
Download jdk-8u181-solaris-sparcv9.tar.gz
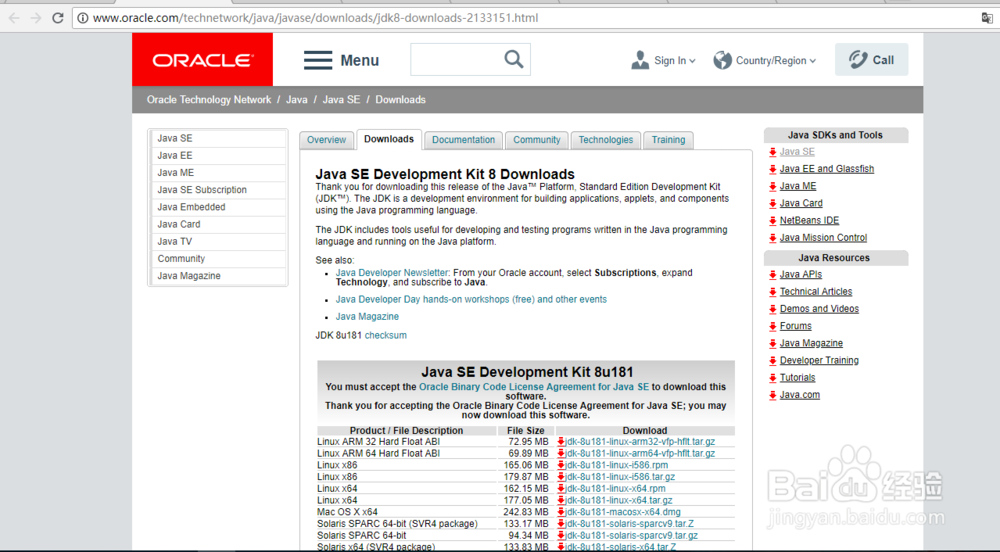(x=631, y=535)
